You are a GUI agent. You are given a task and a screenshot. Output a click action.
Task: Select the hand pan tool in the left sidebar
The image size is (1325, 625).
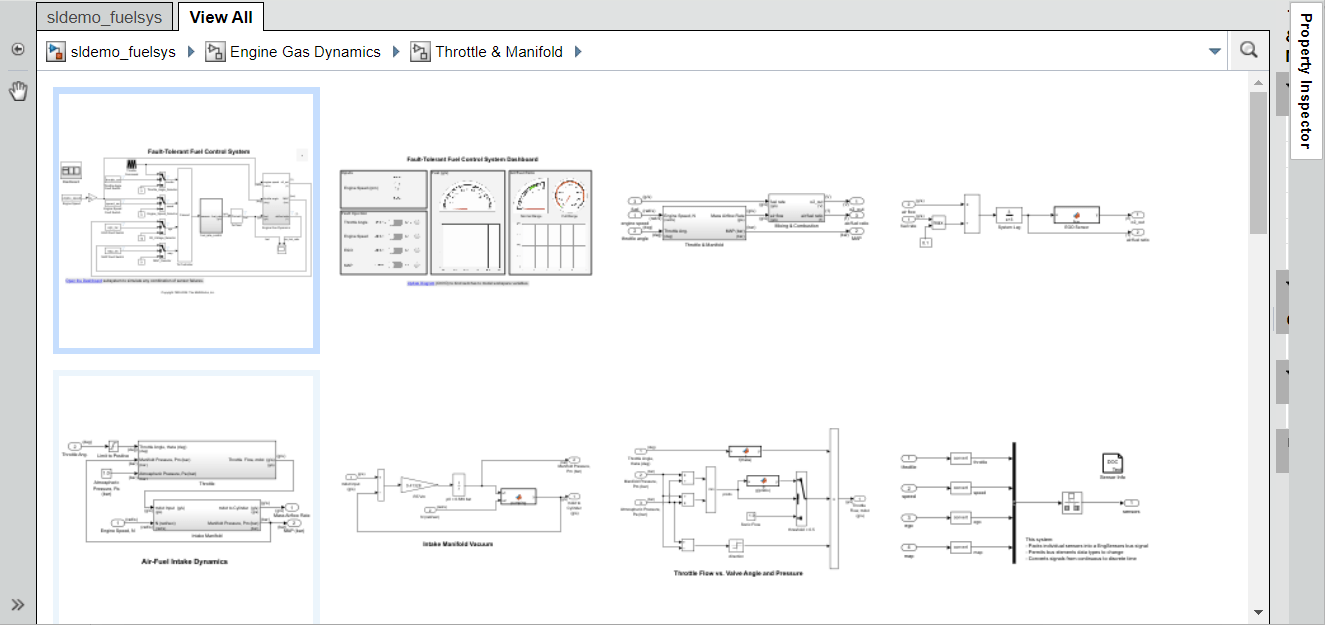[17, 90]
